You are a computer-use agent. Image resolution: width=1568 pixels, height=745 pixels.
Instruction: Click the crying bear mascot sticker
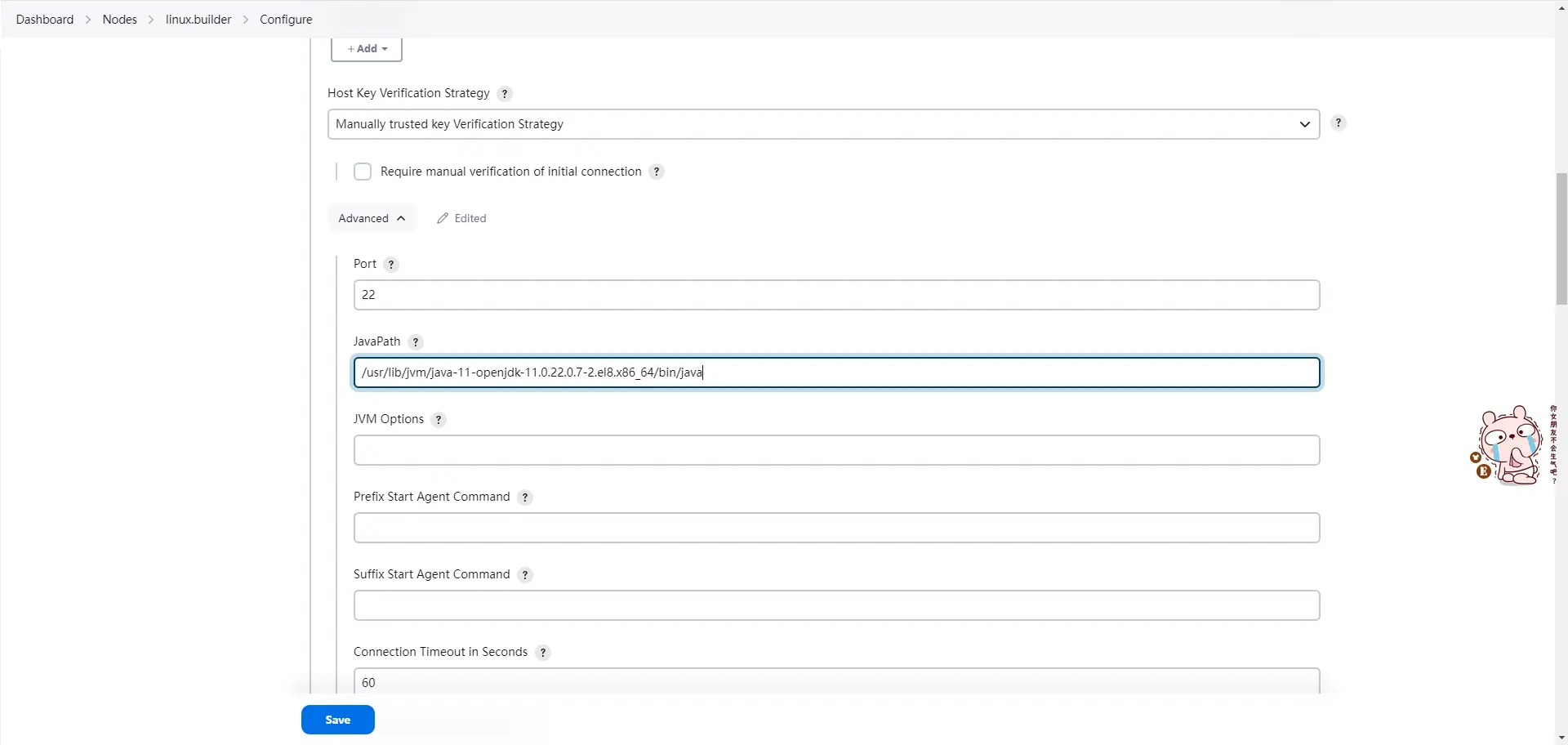tap(1511, 445)
